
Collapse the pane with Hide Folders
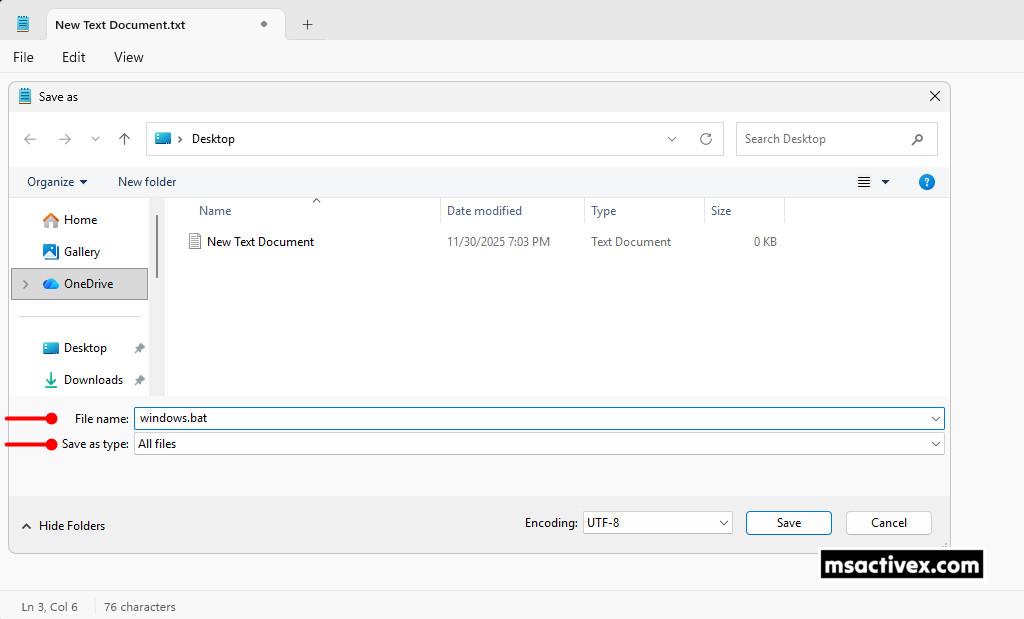click(x=63, y=526)
